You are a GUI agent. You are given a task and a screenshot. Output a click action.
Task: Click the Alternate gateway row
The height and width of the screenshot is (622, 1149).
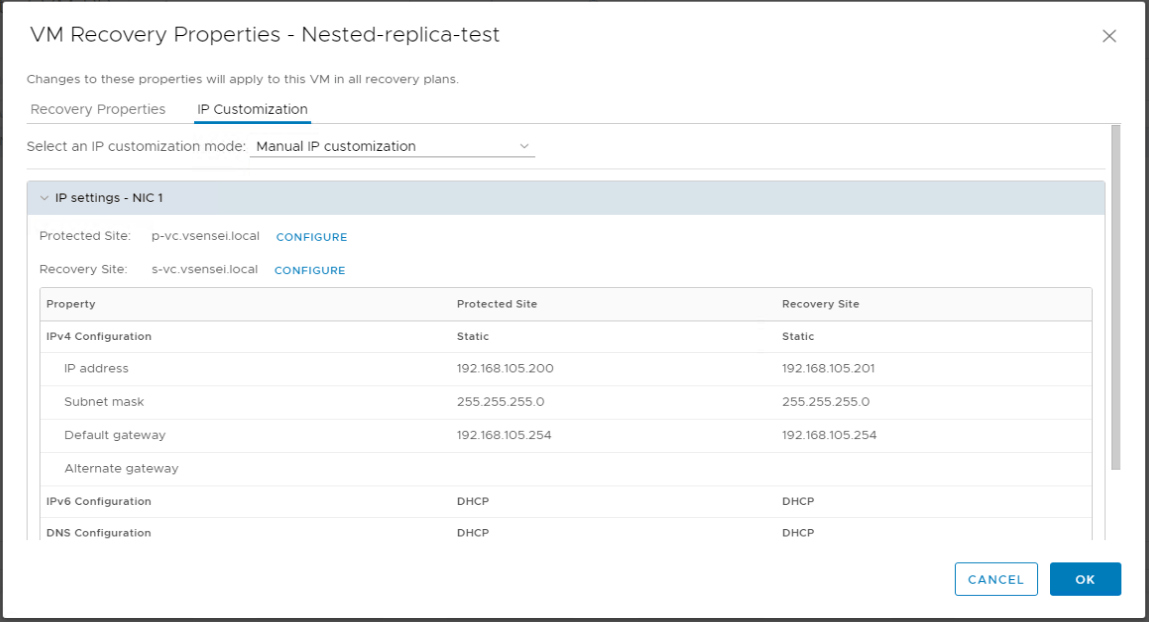(x=121, y=468)
